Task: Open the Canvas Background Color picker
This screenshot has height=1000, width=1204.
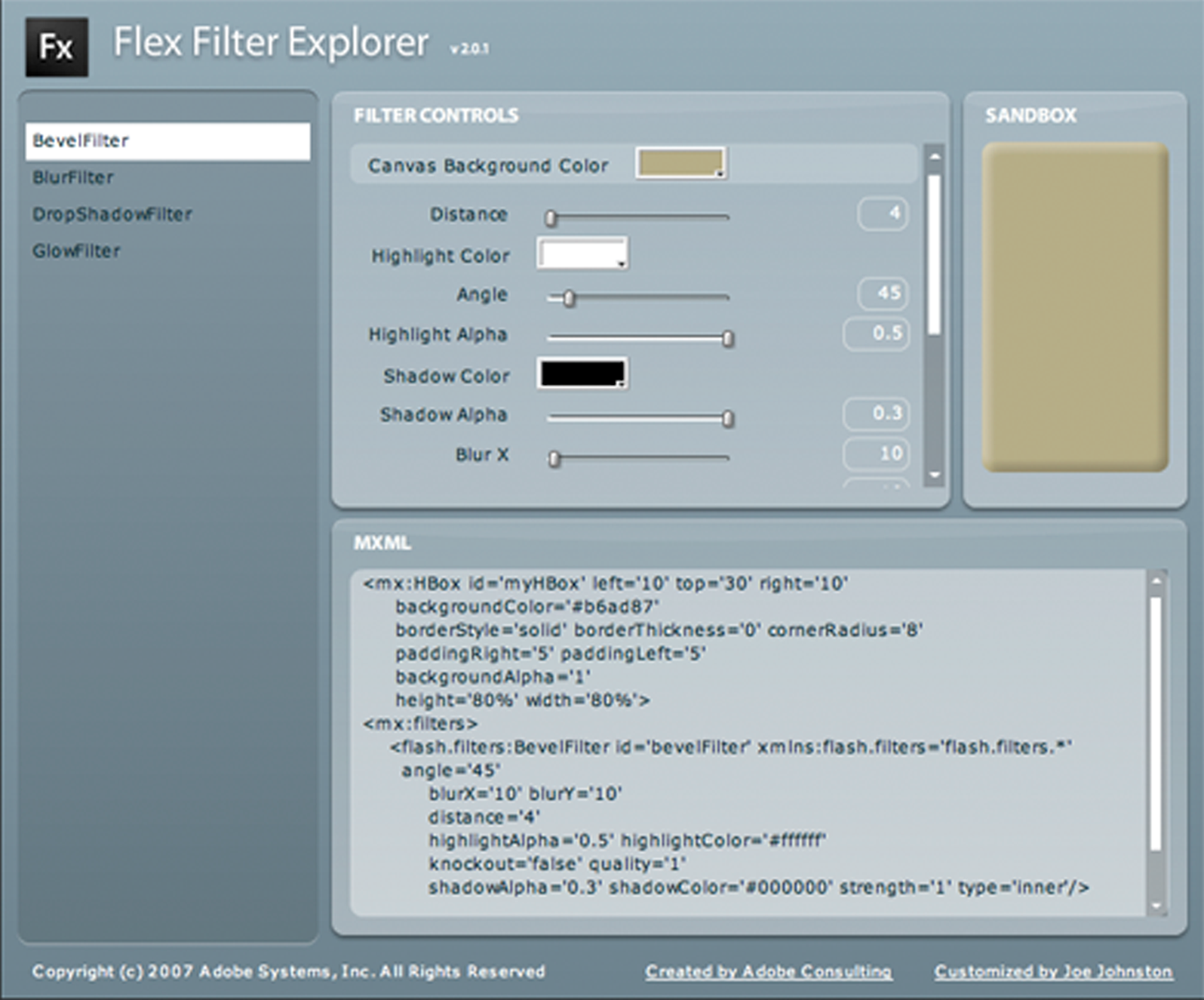Action: coord(680,164)
